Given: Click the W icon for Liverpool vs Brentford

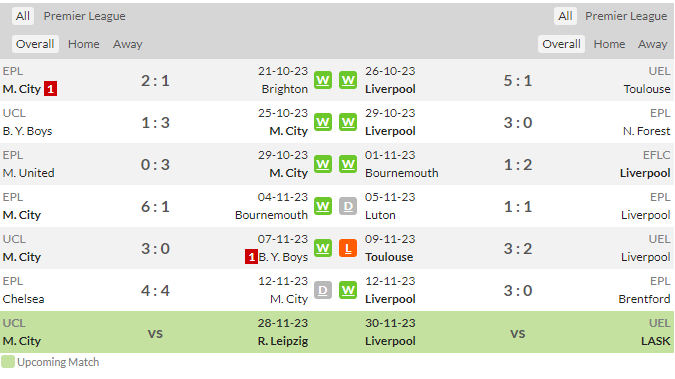Looking at the screenshot, I should click(348, 290).
